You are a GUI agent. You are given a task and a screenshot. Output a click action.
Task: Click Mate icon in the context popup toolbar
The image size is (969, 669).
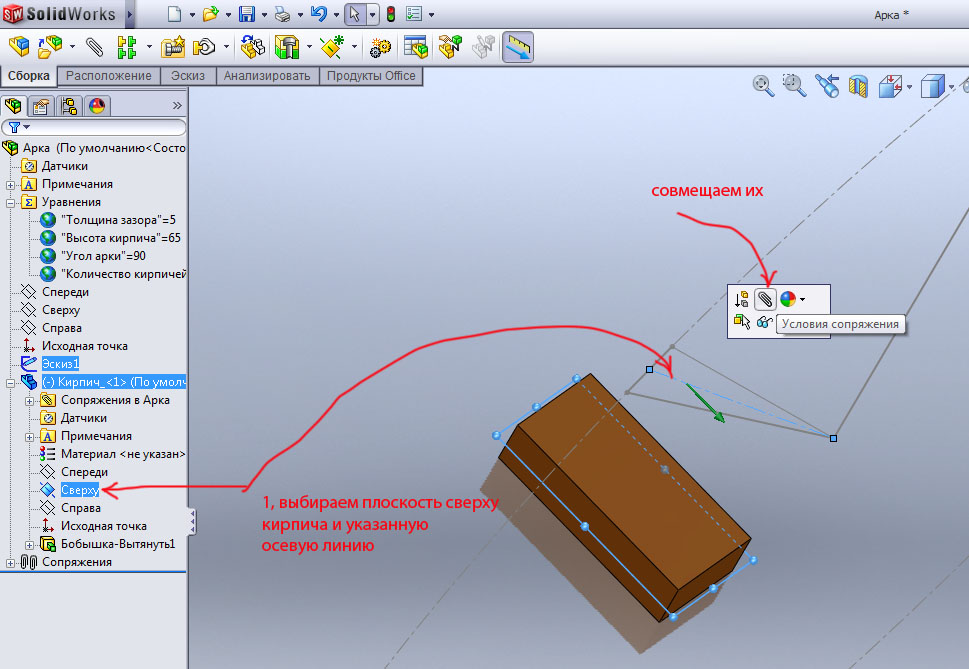click(765, 299)
